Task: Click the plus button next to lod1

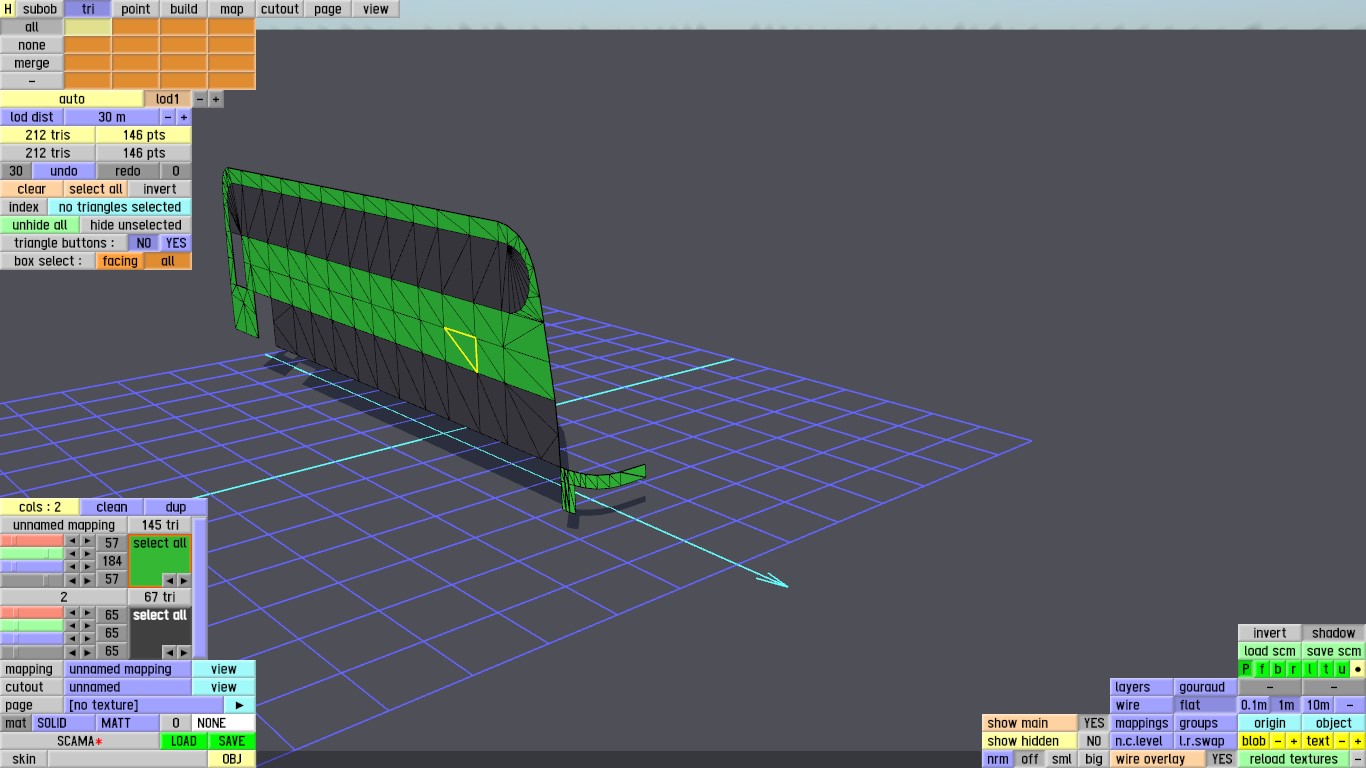Action: click(216, 99)
